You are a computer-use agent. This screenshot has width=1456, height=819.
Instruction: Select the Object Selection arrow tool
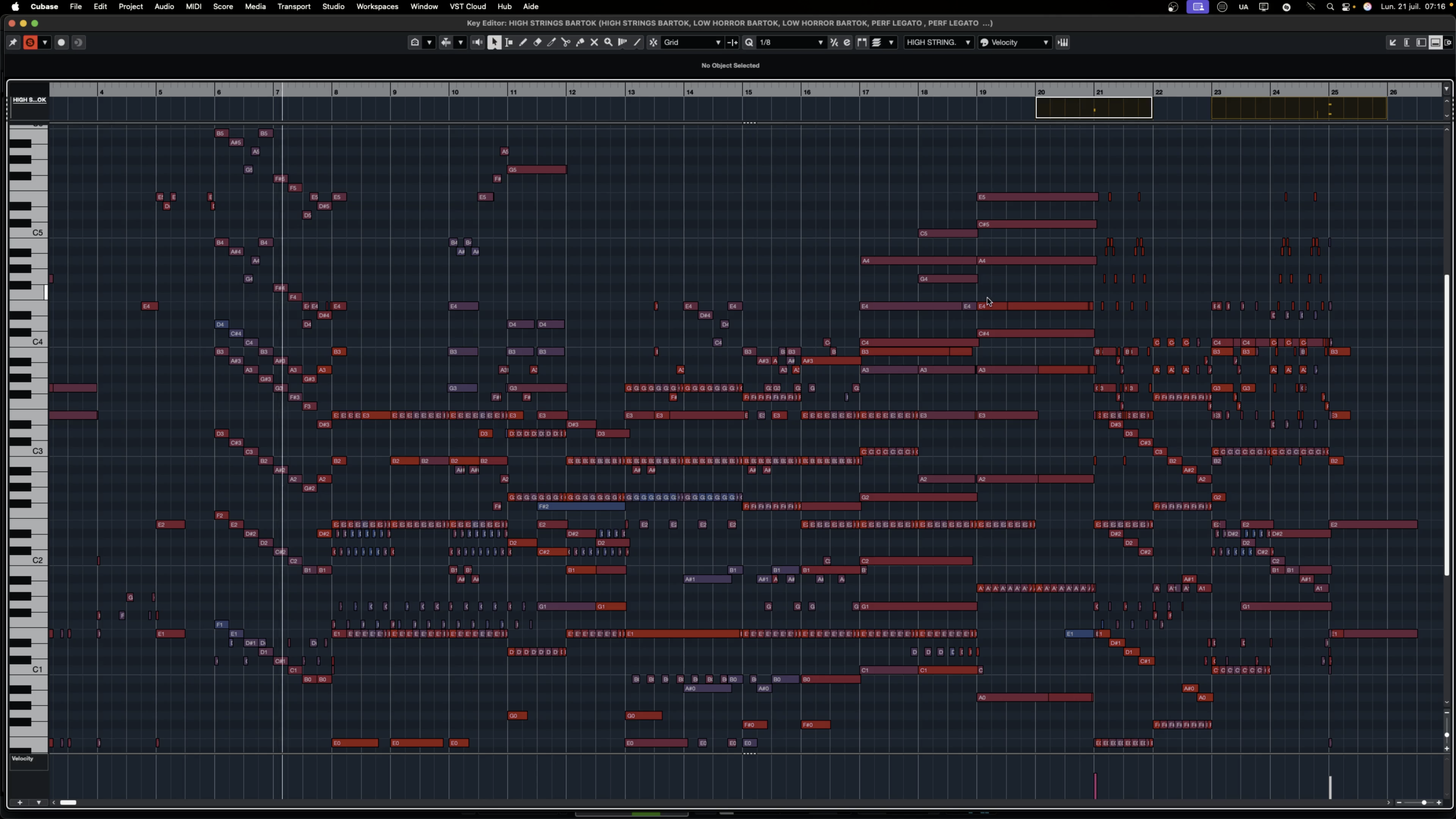494,42
